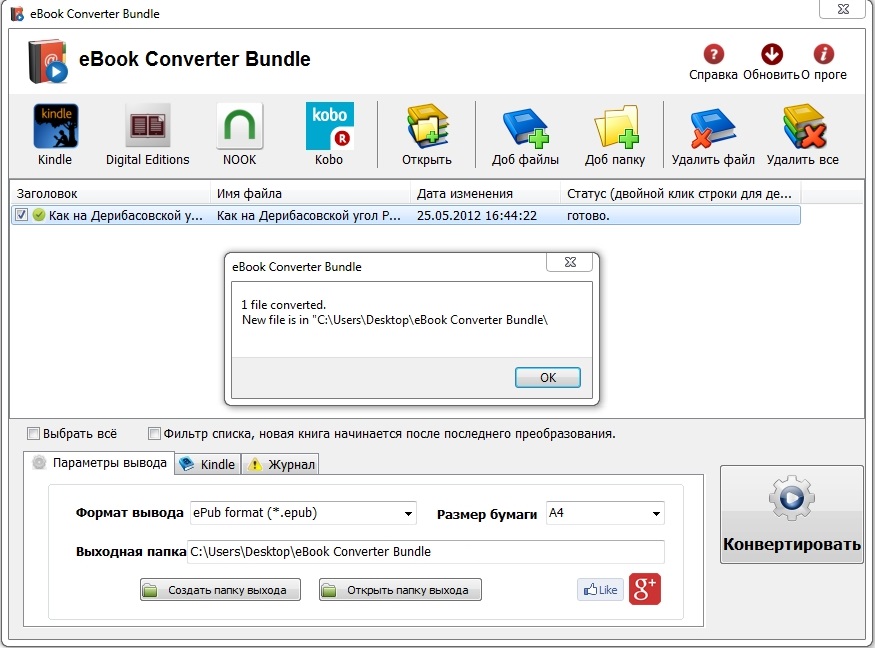Switch to the Журнал tab
Screen dimensions: 875x648
281,464
